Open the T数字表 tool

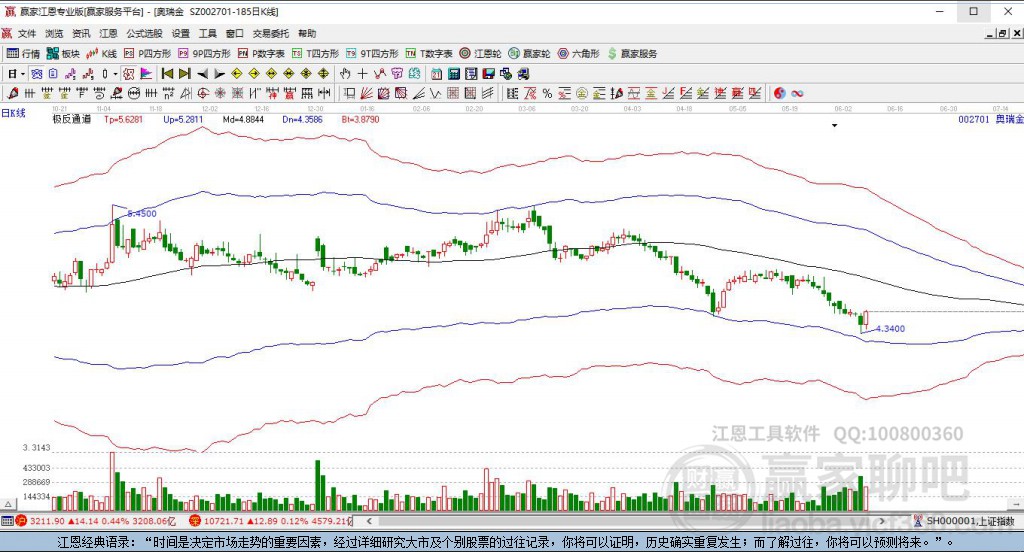click(x=429, y=54)
